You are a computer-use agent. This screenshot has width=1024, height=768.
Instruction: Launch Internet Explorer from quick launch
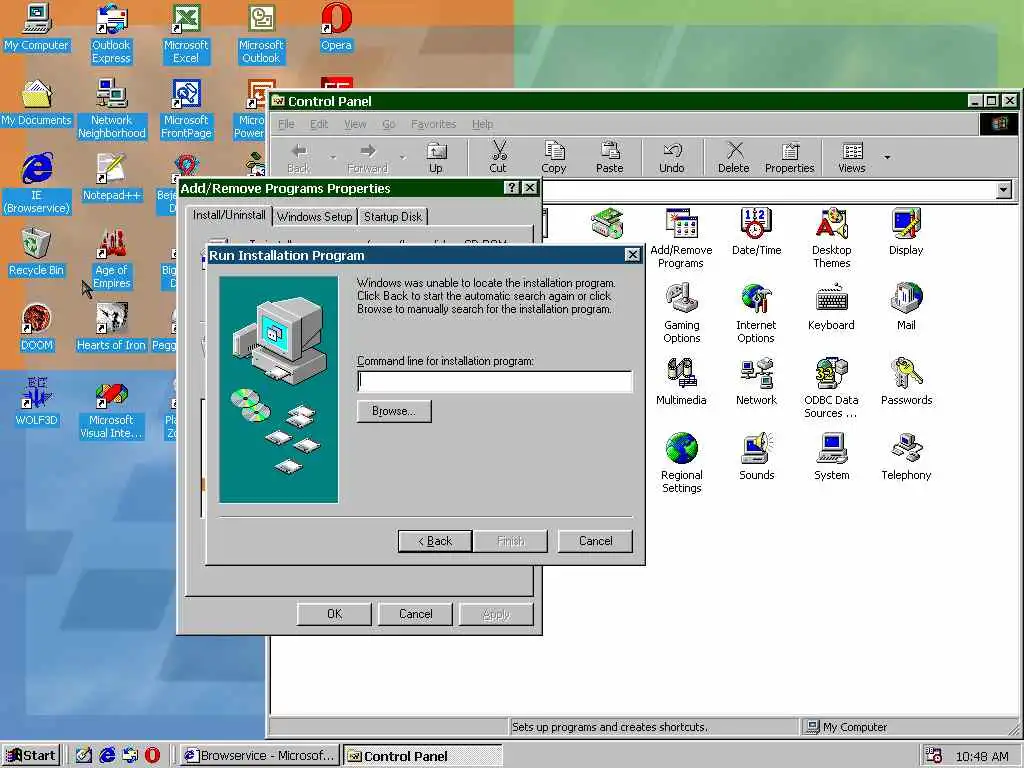point(106,756)
